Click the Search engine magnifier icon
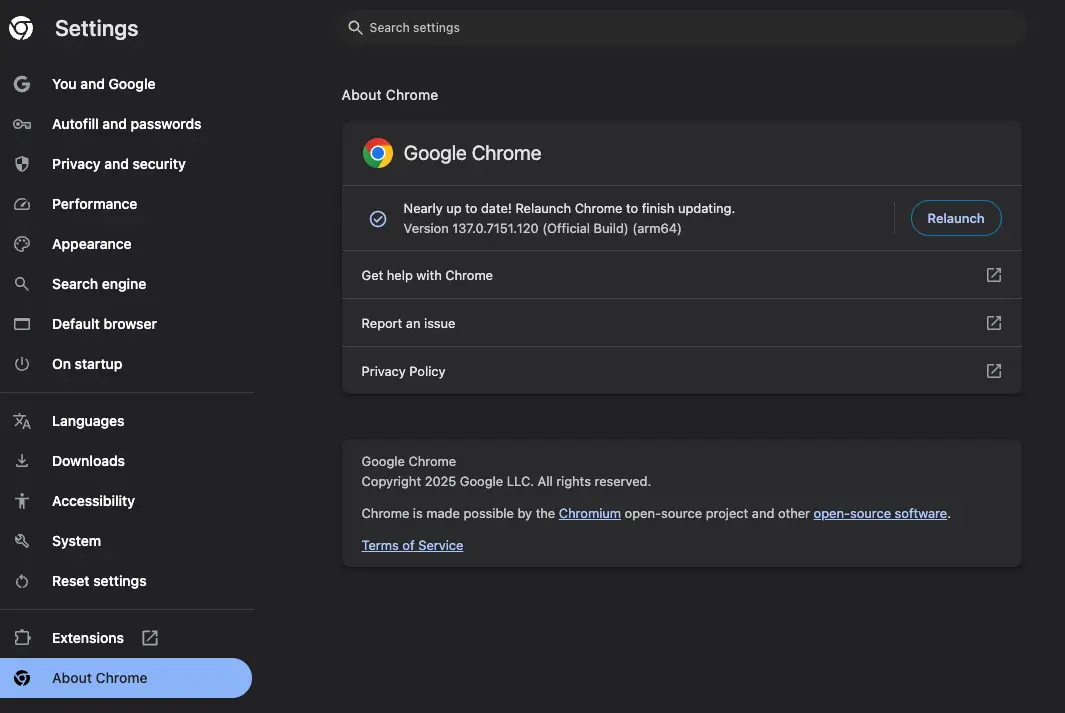 click(21, 284)
